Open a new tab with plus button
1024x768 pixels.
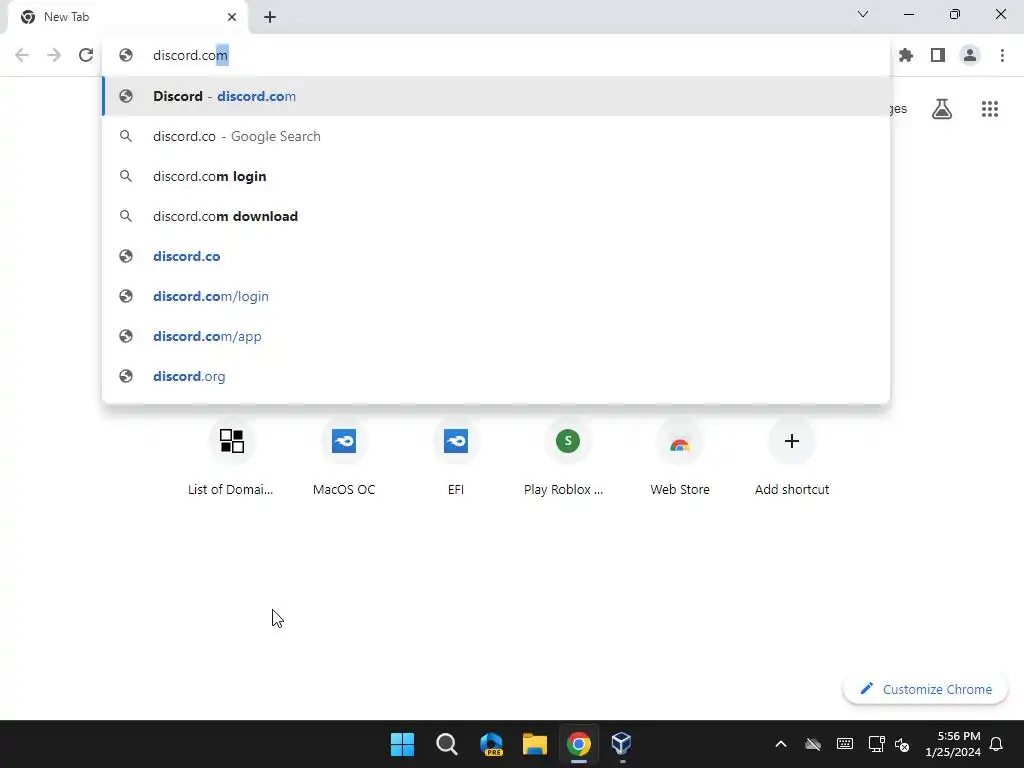pyautogui.click(x=270, y=17)
